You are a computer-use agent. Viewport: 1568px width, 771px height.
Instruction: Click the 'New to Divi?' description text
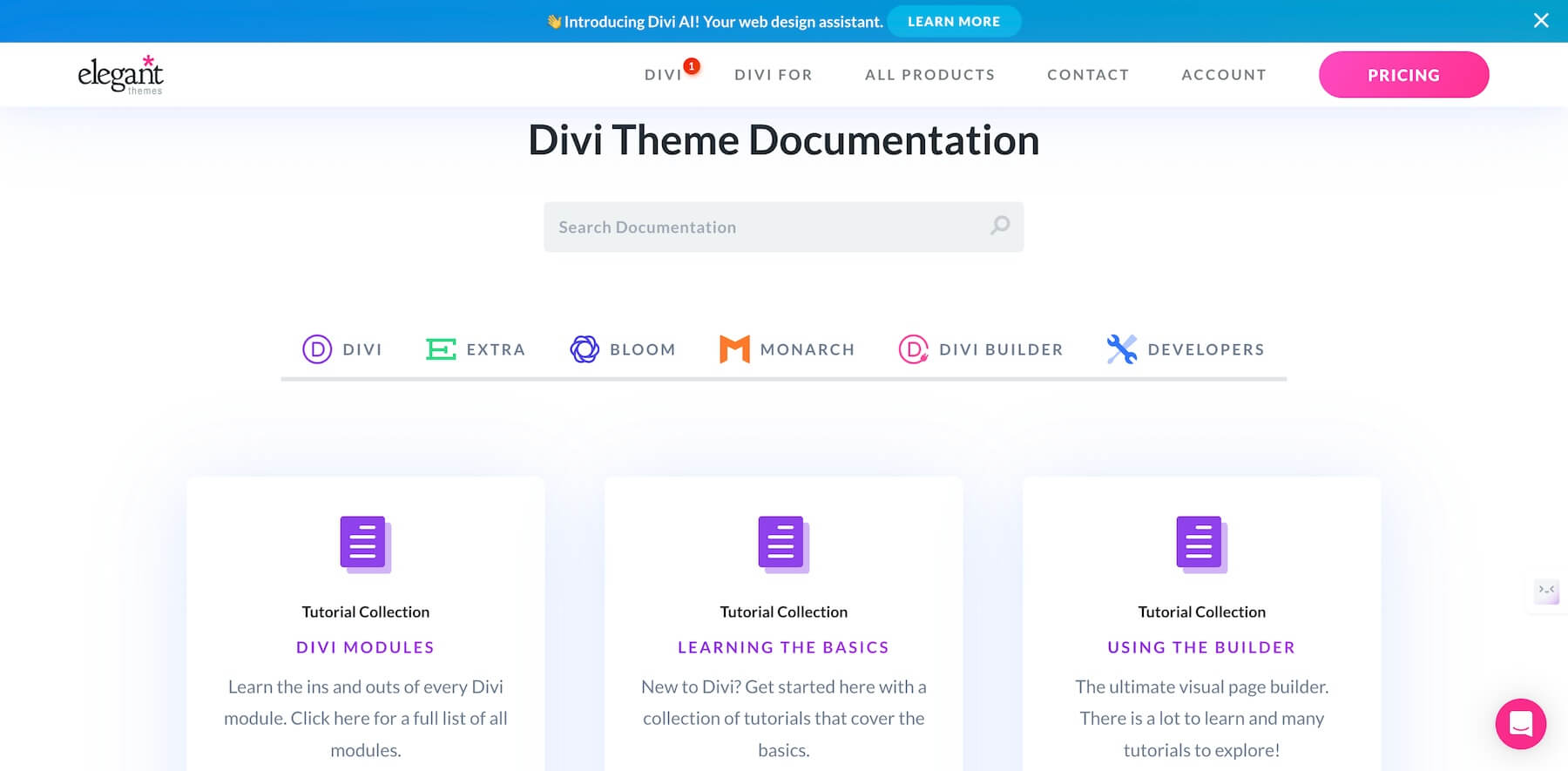(784, 718)
